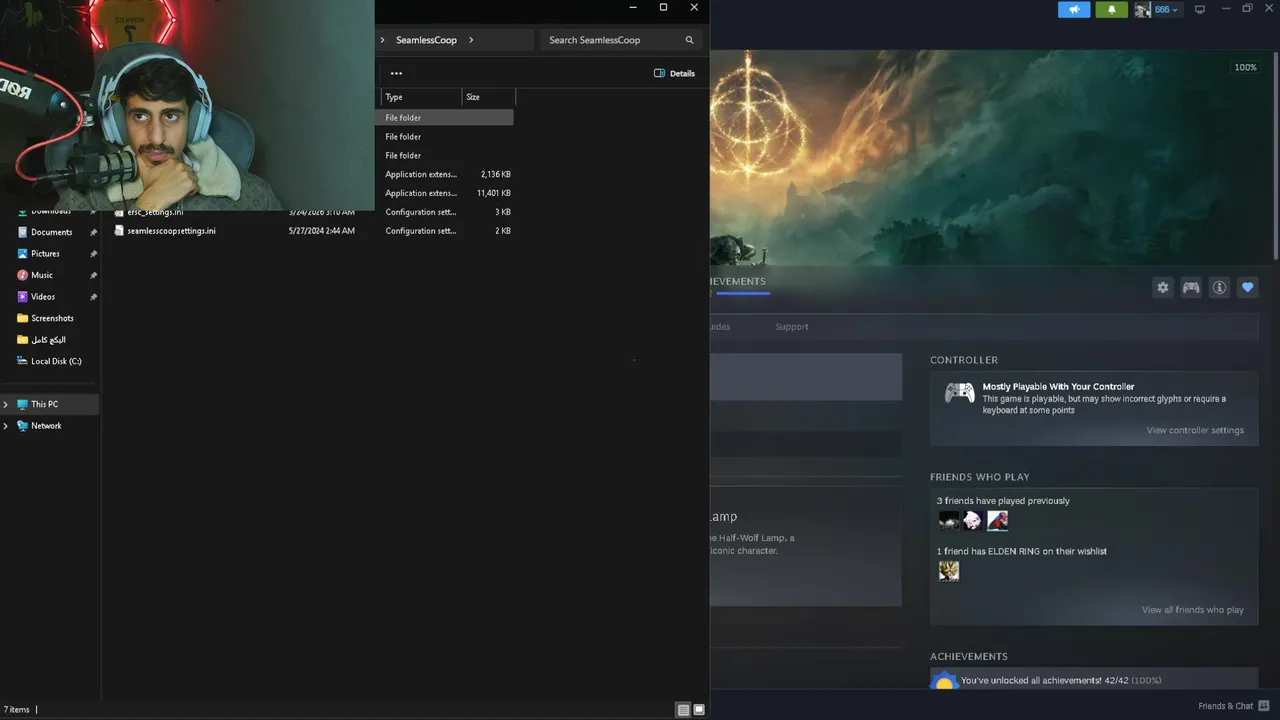Image resolution: width=1280 pixels, height=720 pixels.
Task: Click the 5/27/2024 2:44 AM date cell
Action: [x=321, y=231]
